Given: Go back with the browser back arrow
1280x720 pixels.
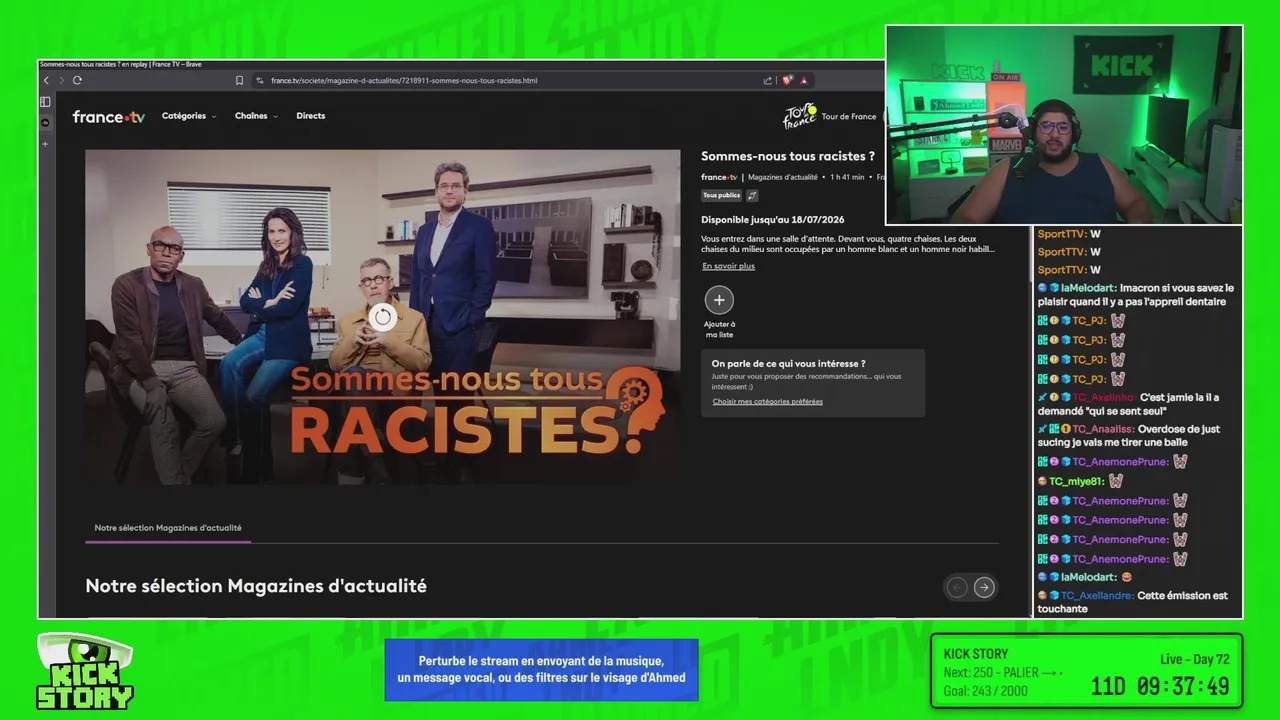Looking at the screenshot, I should coord(46,80).
